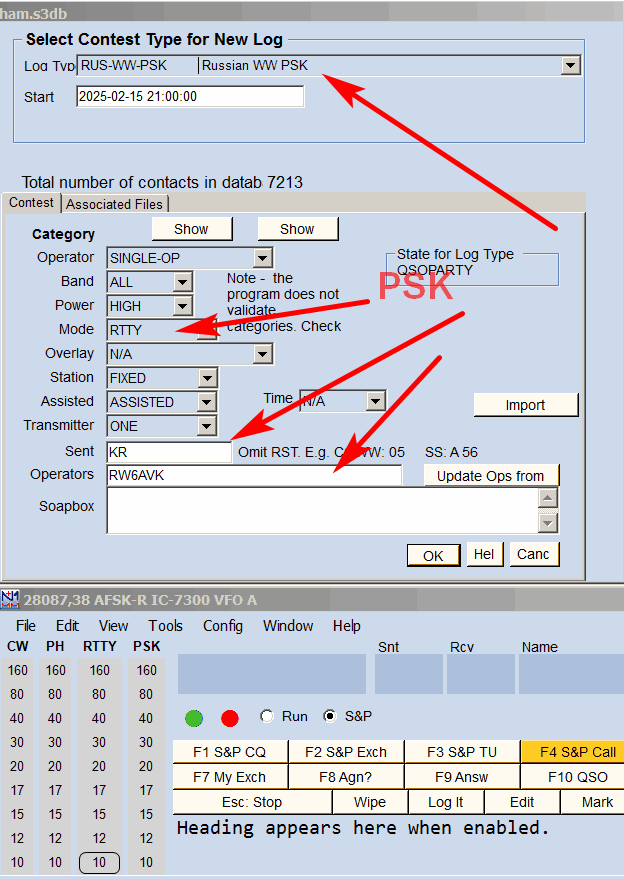
Task: Open the Overlay N/A dropdown
Action: pos(262,353)
